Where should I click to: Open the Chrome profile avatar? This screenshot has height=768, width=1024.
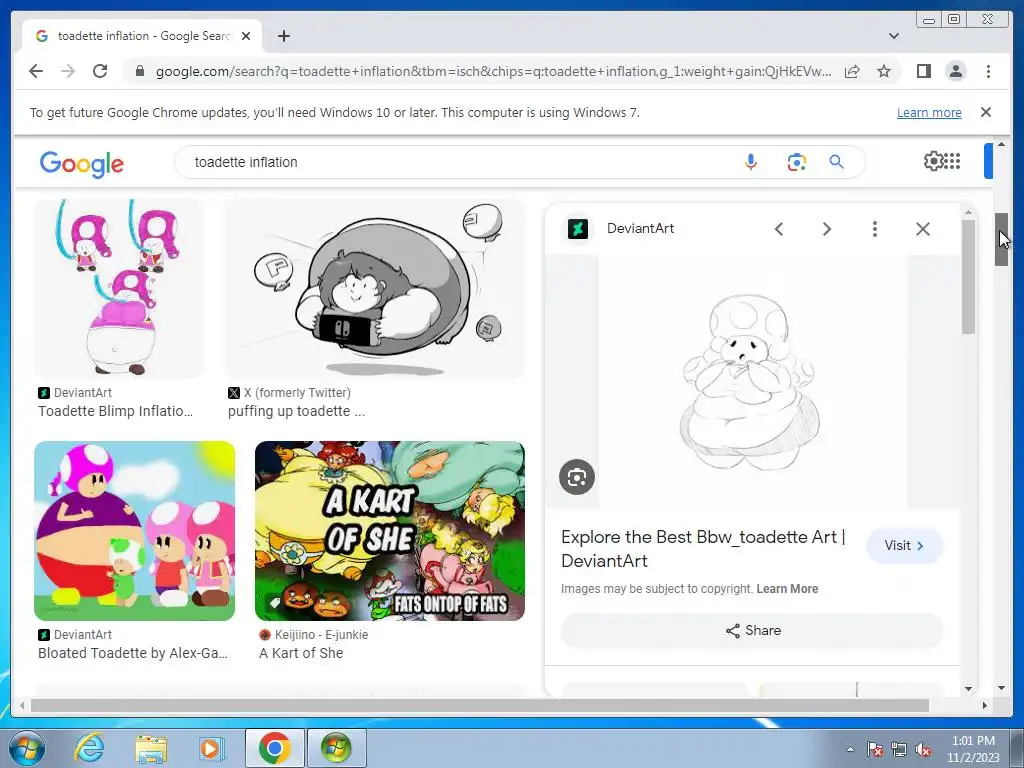[x=955, y=71]
